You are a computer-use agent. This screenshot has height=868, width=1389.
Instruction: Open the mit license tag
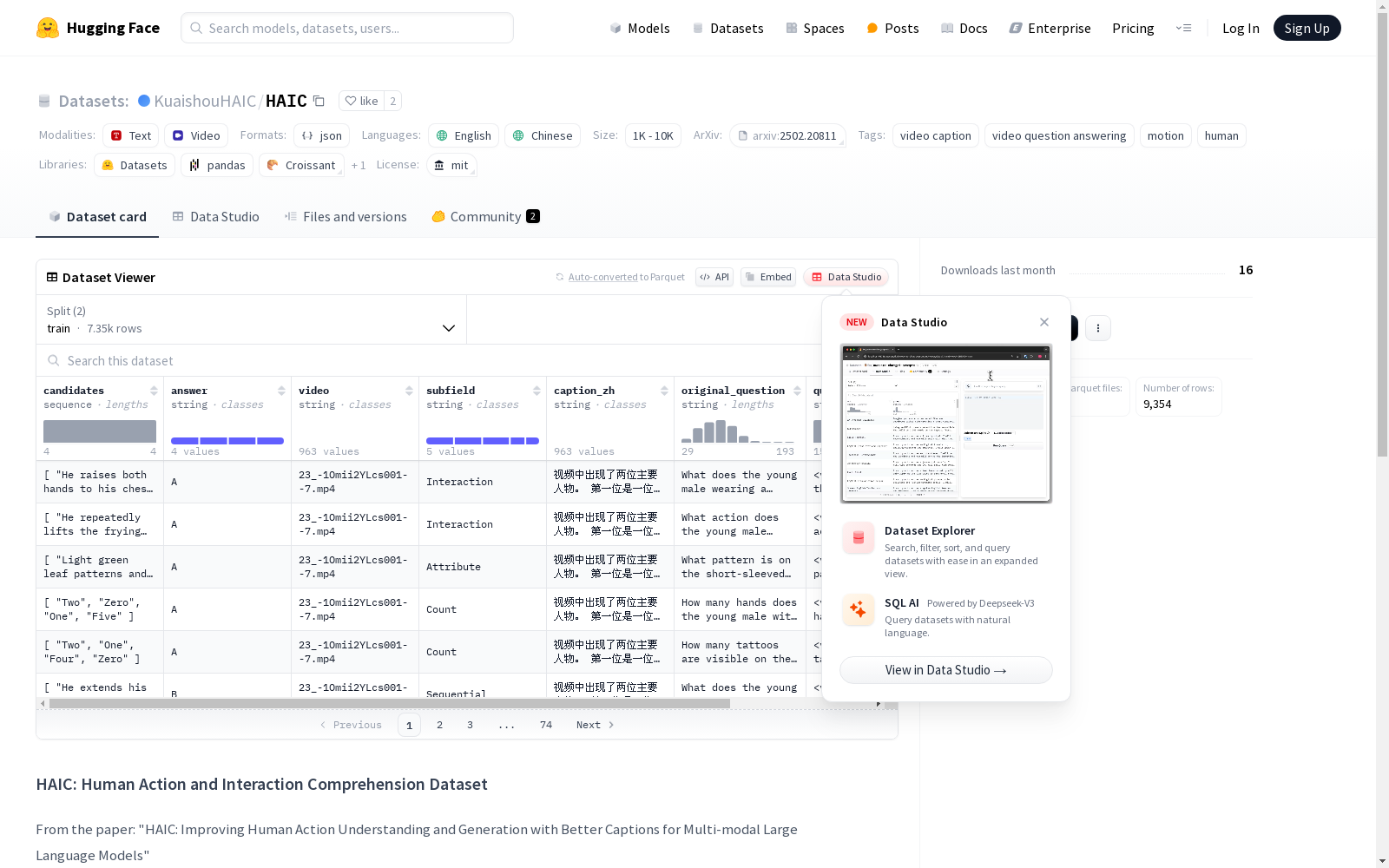[451, 165]
